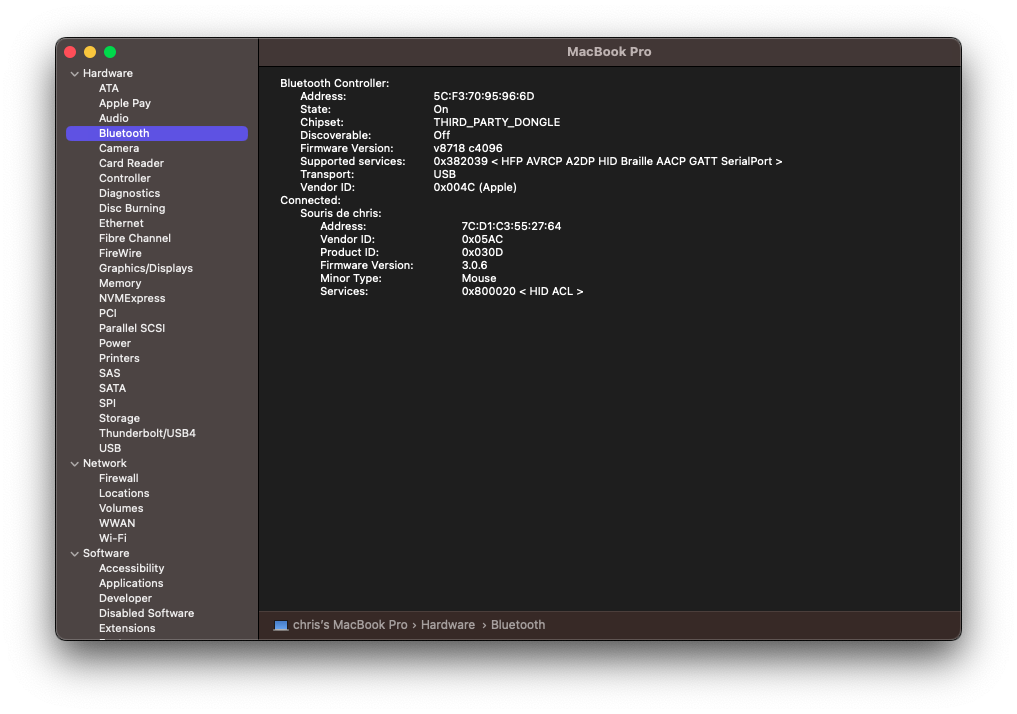Select Power in the sidebar
1017x714 pixels.
[115, 343]
